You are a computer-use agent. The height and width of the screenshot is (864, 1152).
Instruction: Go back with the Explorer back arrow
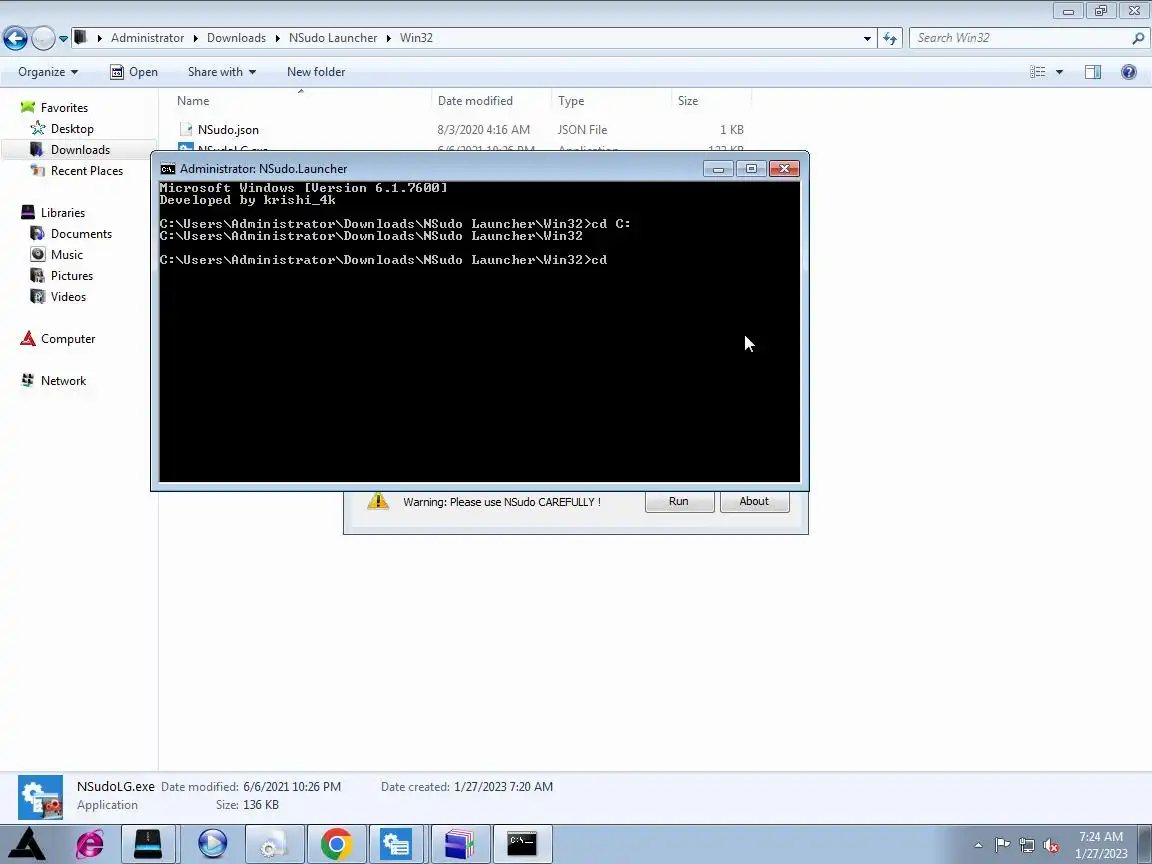click(15, 38)
